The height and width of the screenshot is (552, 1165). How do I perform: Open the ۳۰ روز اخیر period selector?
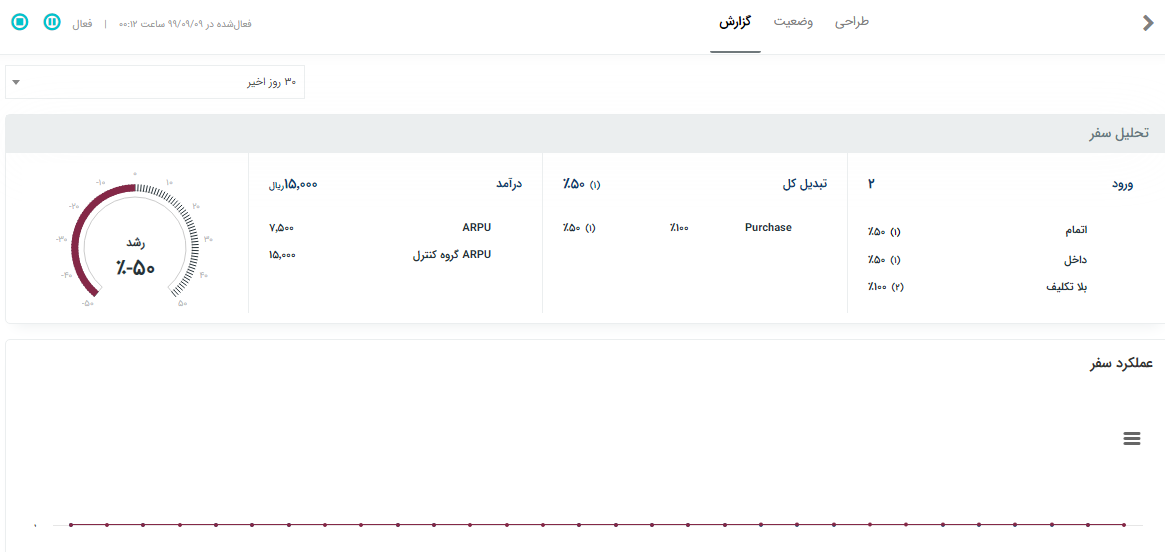point(155,82)
